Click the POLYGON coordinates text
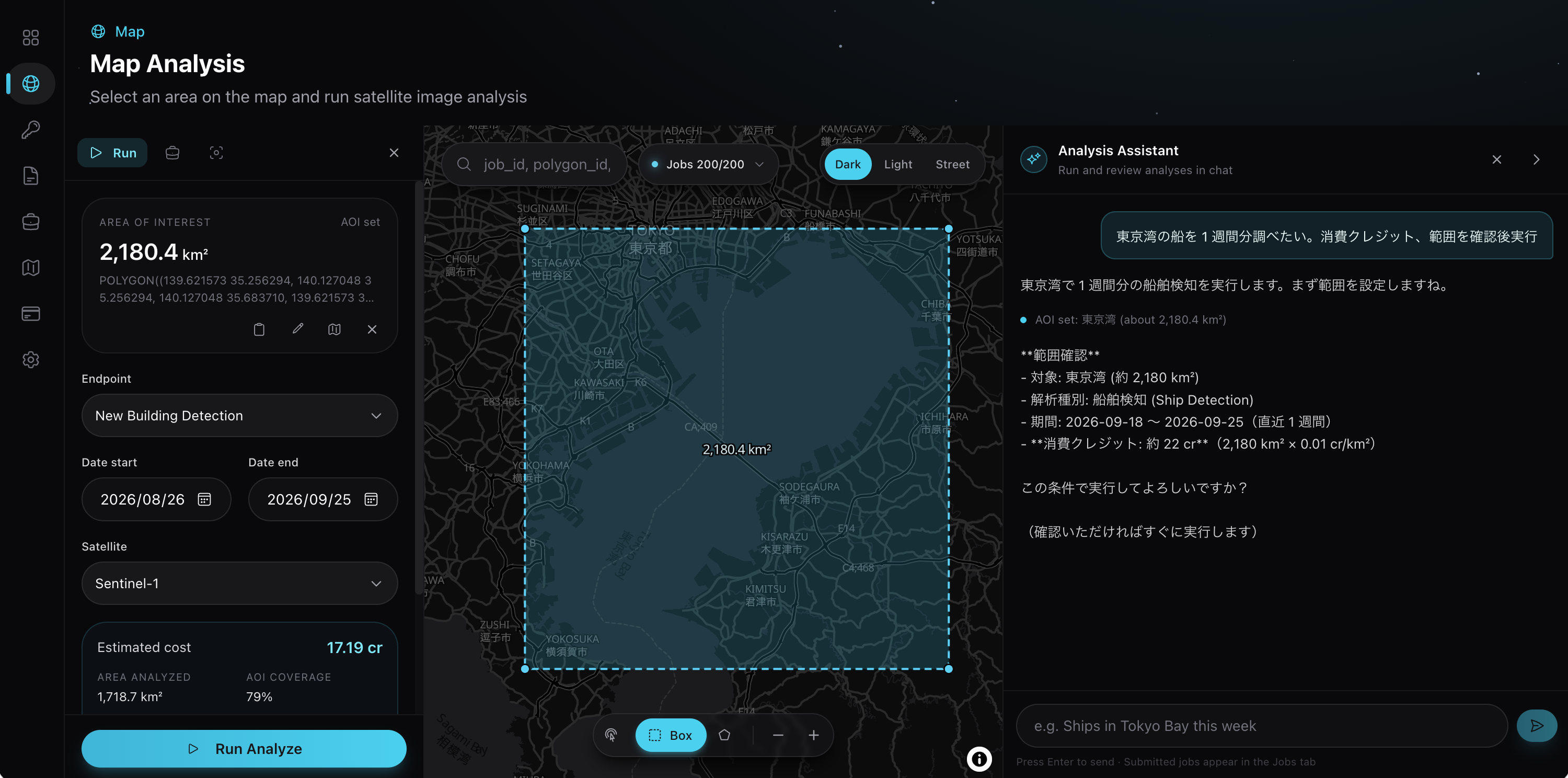 (x=237, y=289)
